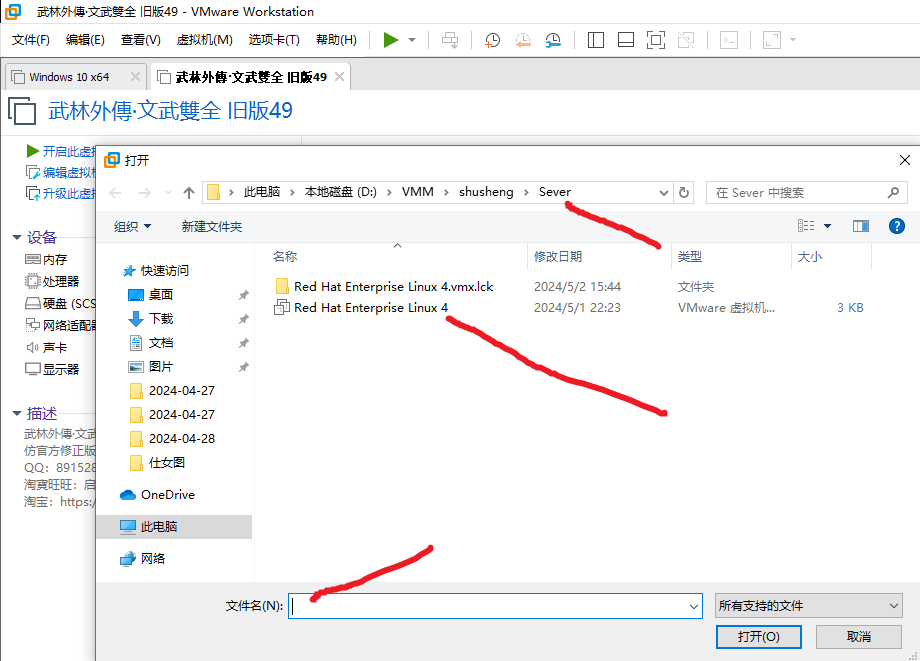Screen dimensions: 920x661
Task: Expand the address bar history dropdown
Action: click(664, 193)
